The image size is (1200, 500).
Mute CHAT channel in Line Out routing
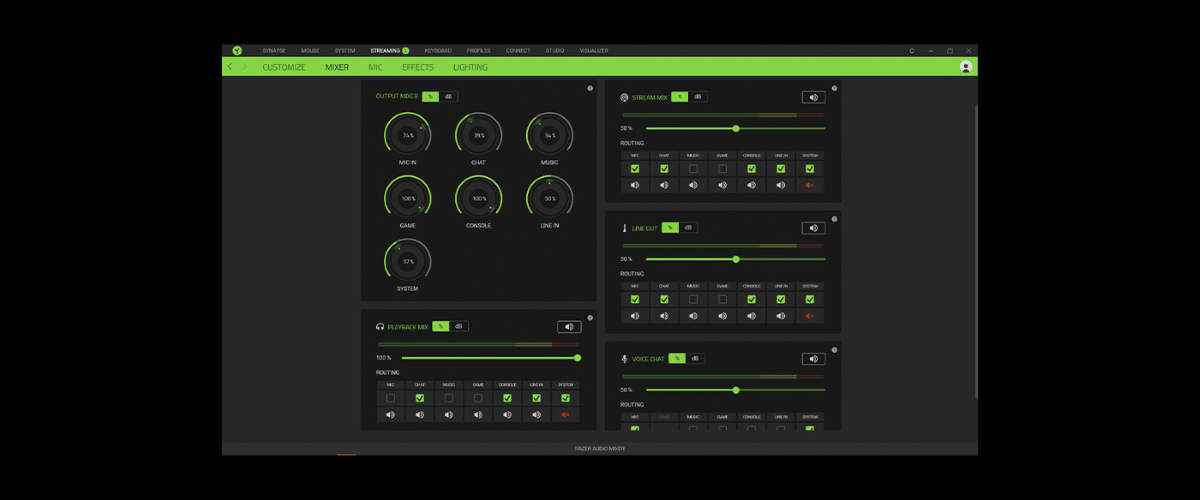[x=663, y=316]
